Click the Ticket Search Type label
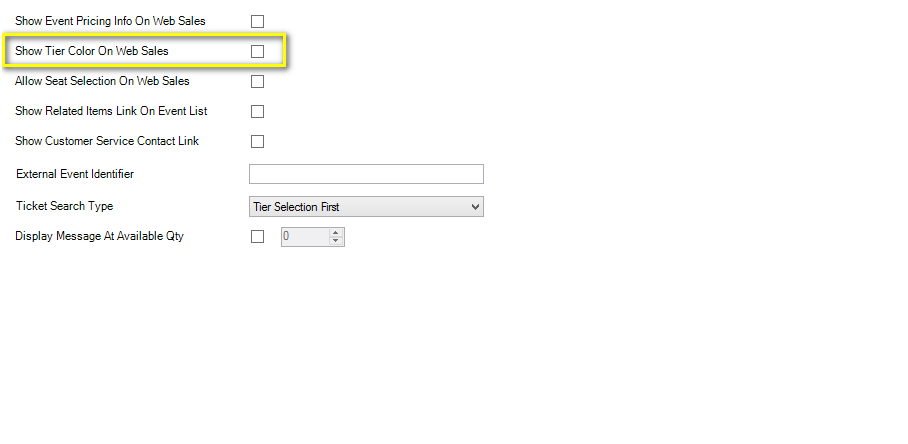 tap(64, 206)
